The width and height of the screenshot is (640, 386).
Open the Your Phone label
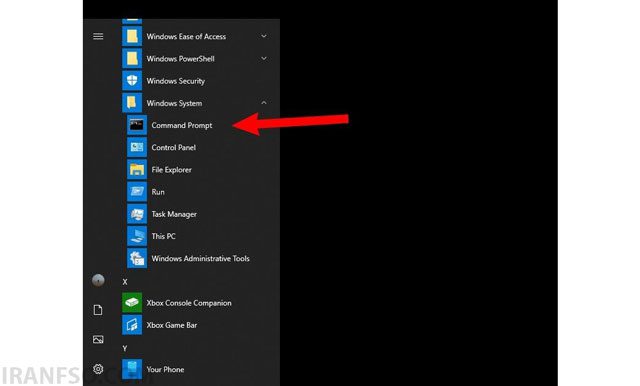pyautogui.click(x=165, y=369)
